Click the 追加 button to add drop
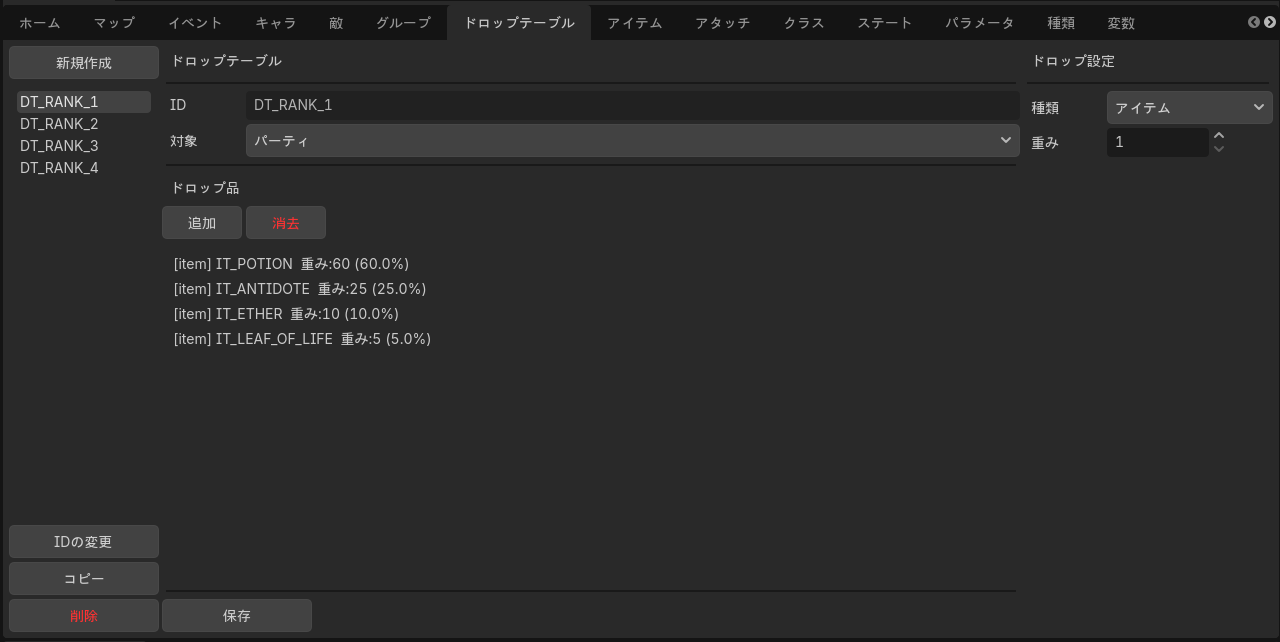 [x=202, y=223]
